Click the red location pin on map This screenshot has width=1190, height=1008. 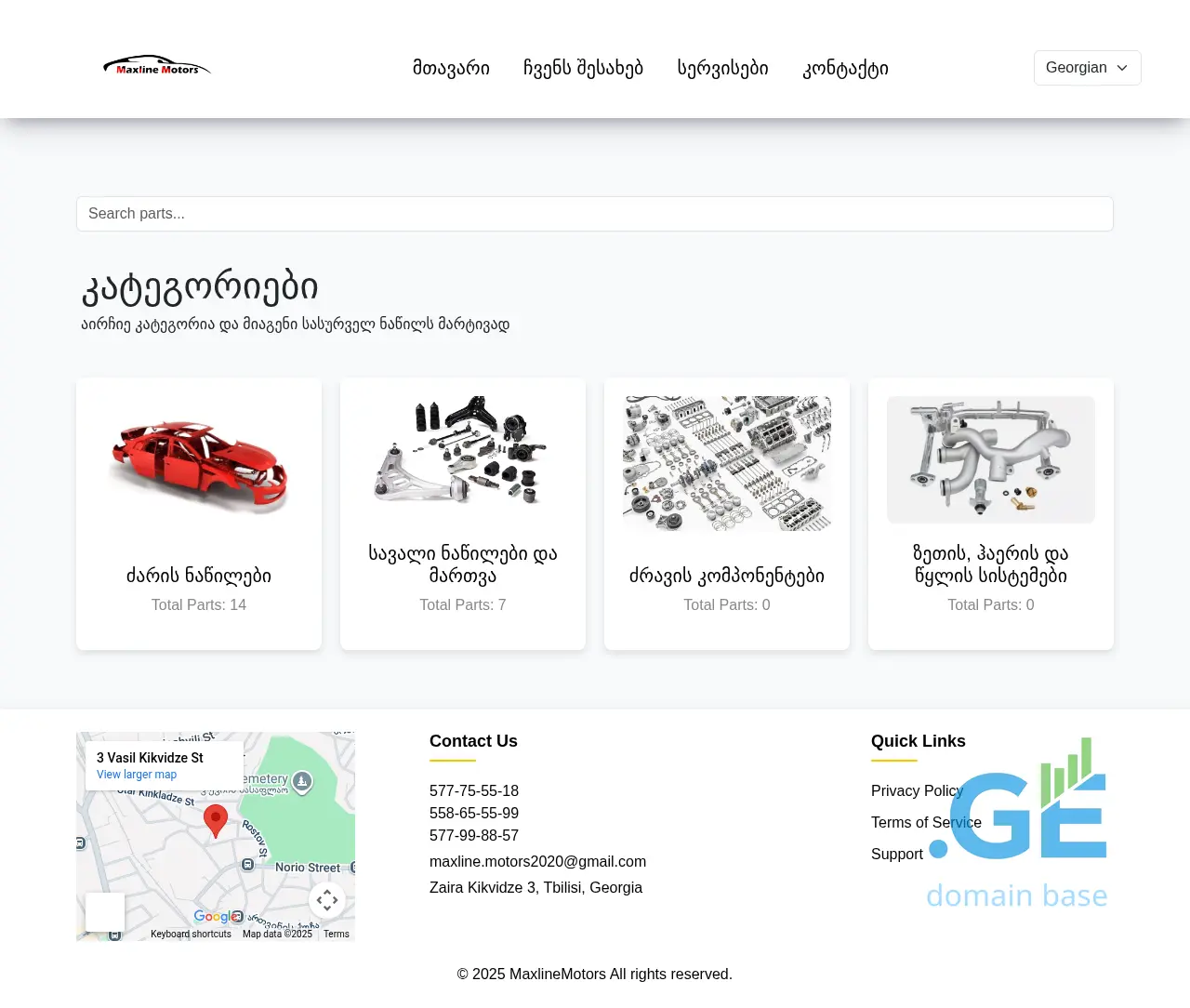216,819
